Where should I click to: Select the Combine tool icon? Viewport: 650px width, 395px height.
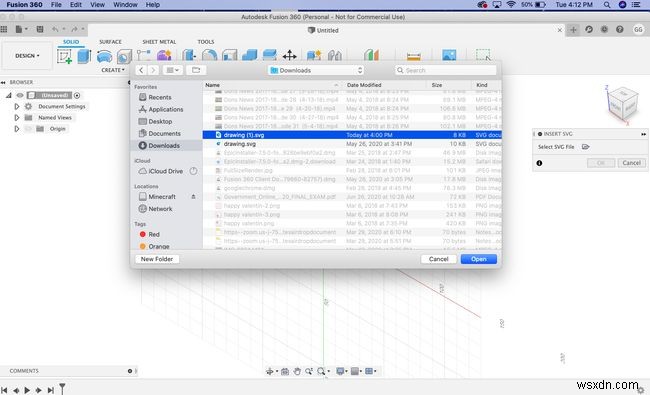point(250,55)
